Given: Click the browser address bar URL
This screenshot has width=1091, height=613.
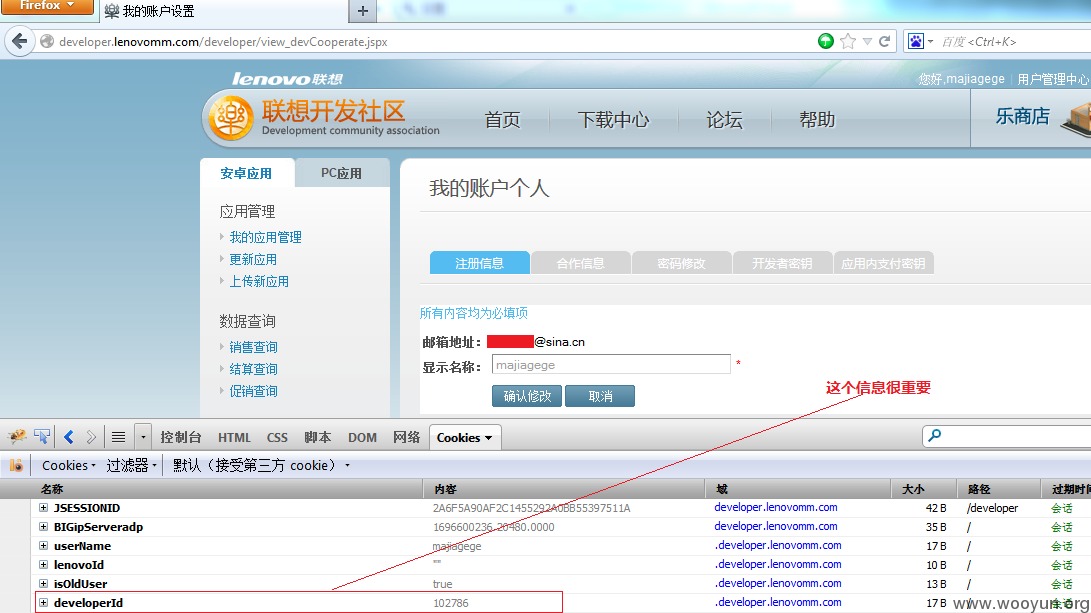Looking at the screenshot, I should [x=223, y=42].
